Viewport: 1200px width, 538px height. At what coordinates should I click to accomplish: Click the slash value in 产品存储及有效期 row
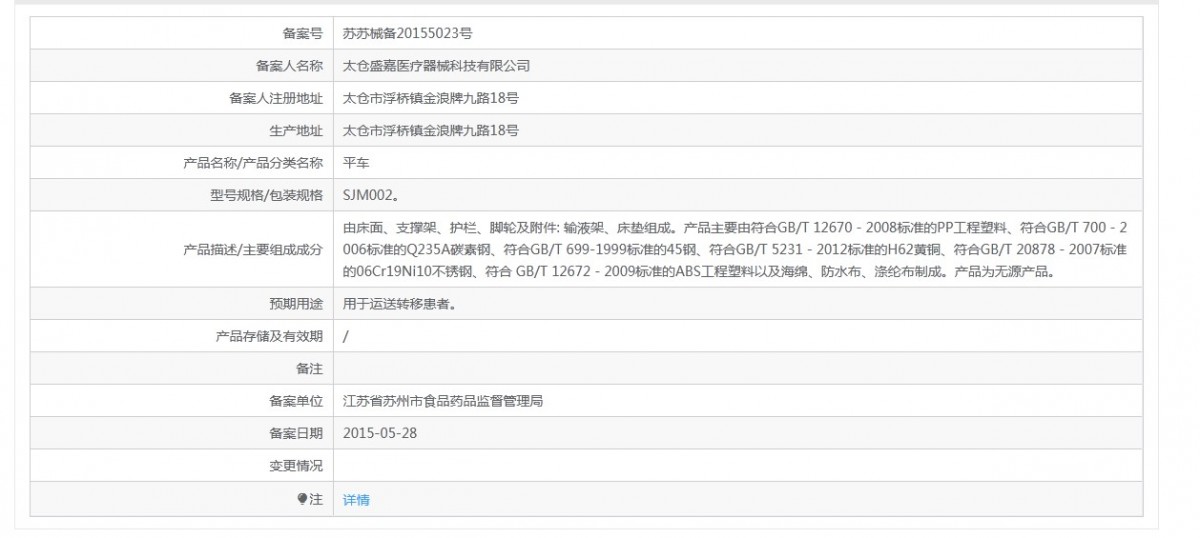[345, 337]
